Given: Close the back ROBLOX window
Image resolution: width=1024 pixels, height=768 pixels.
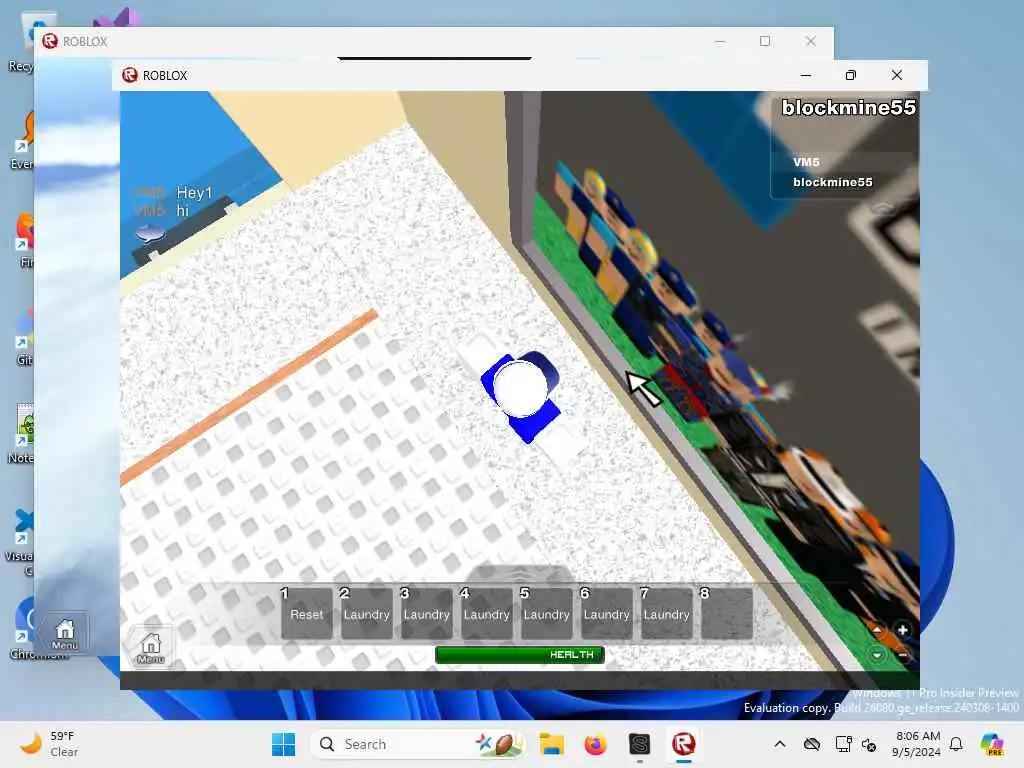Looking at the screenshot, I should click(x=810, y=41).
